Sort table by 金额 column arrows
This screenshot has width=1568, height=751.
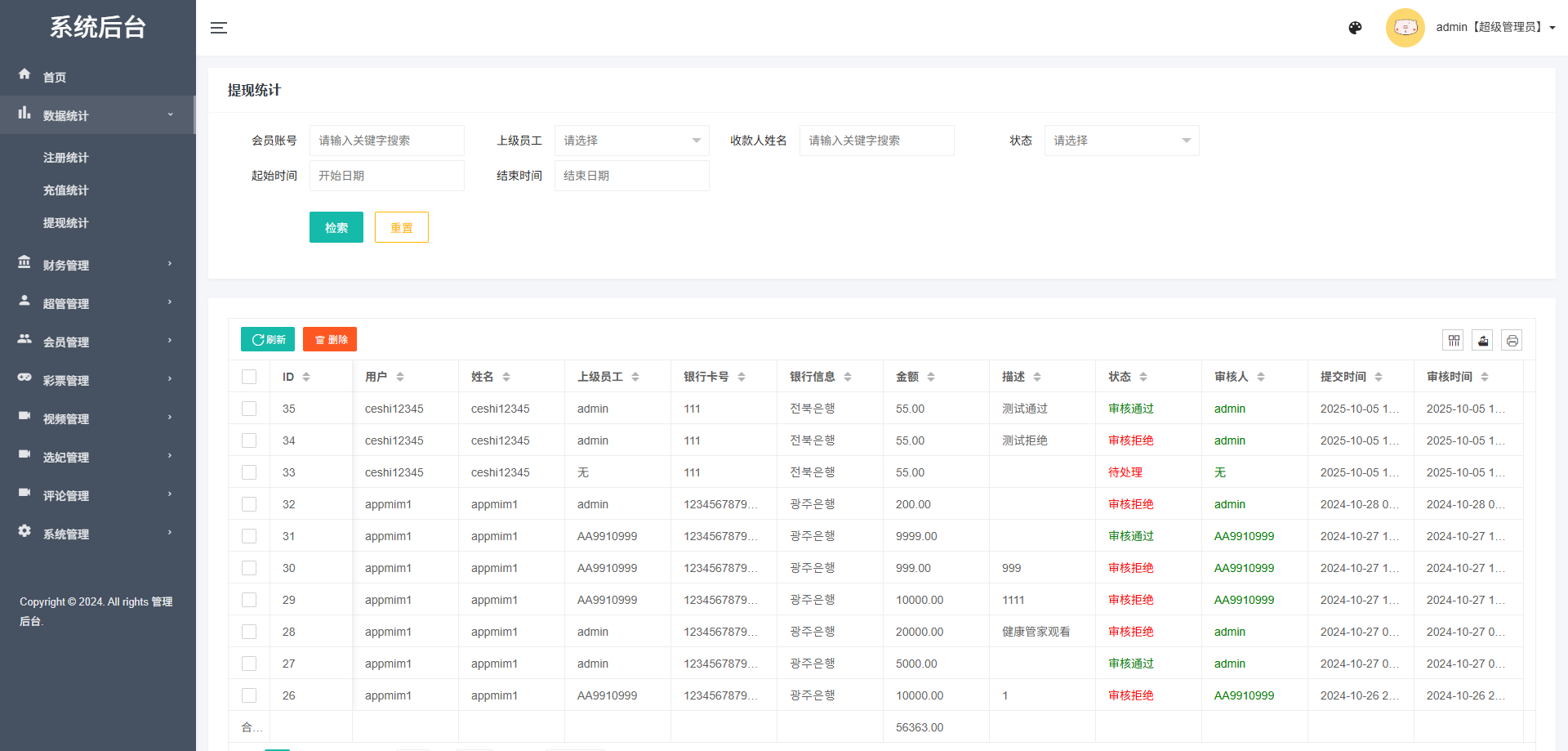point(931,377)
